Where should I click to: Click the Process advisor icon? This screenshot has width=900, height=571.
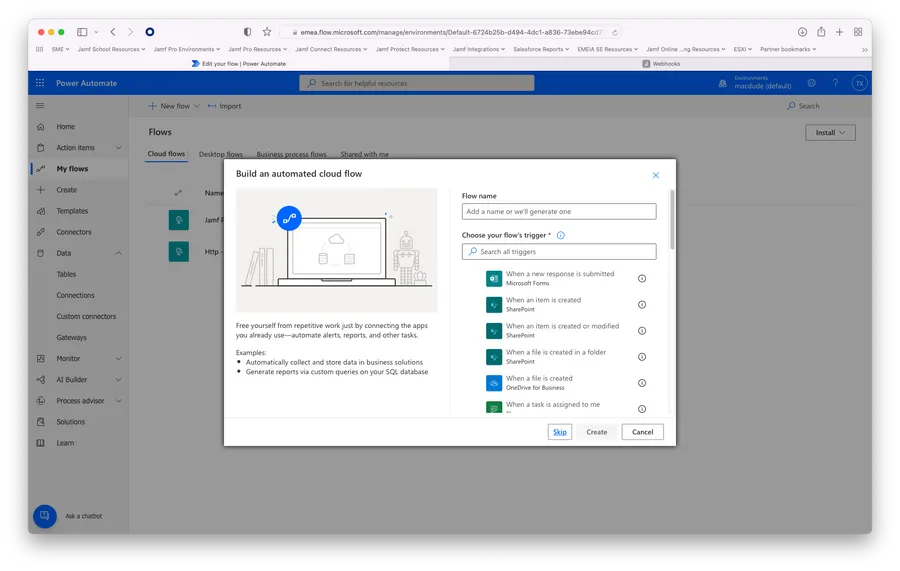[40, 401]
